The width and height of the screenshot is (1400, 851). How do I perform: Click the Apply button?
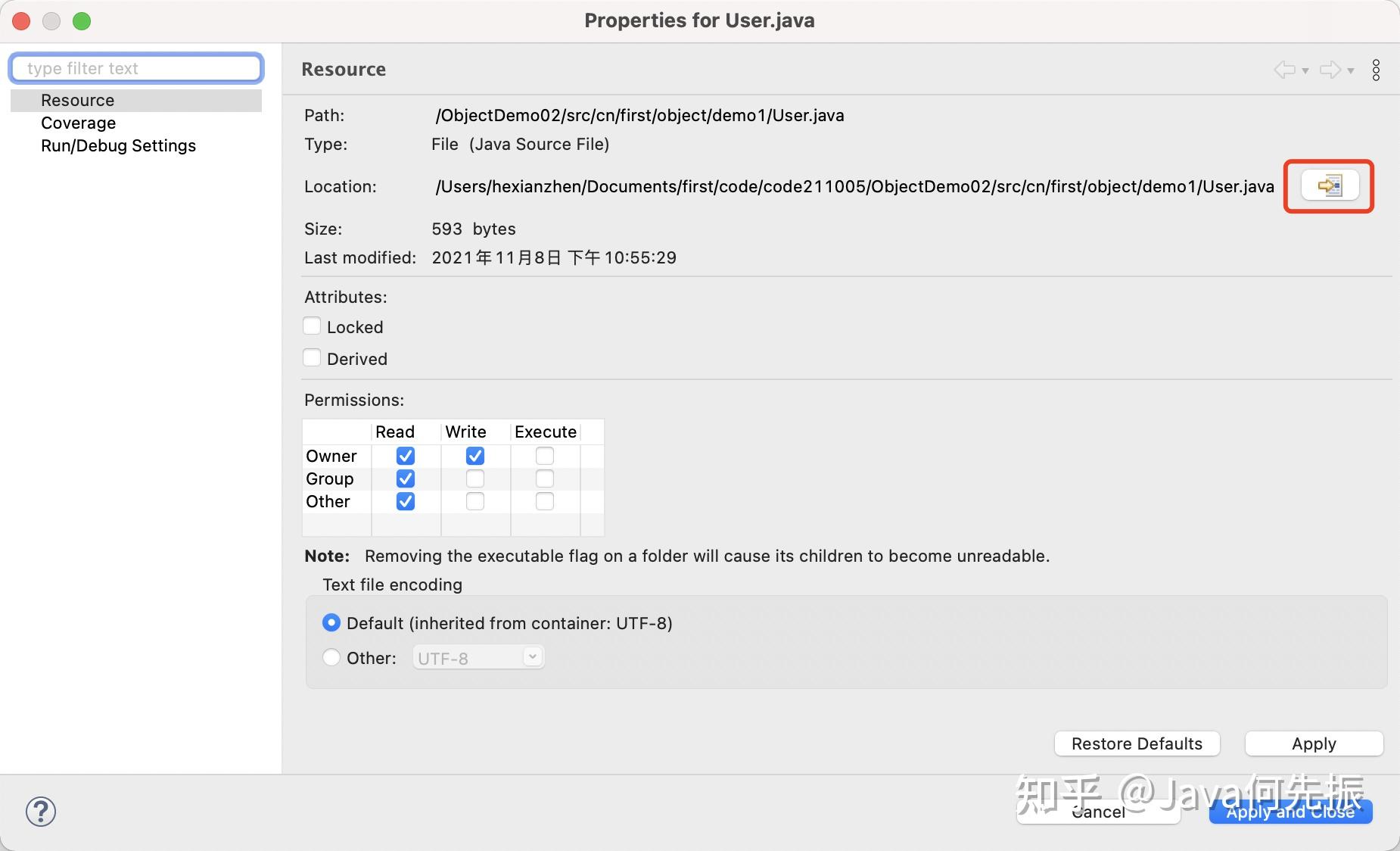(1314, 743)
